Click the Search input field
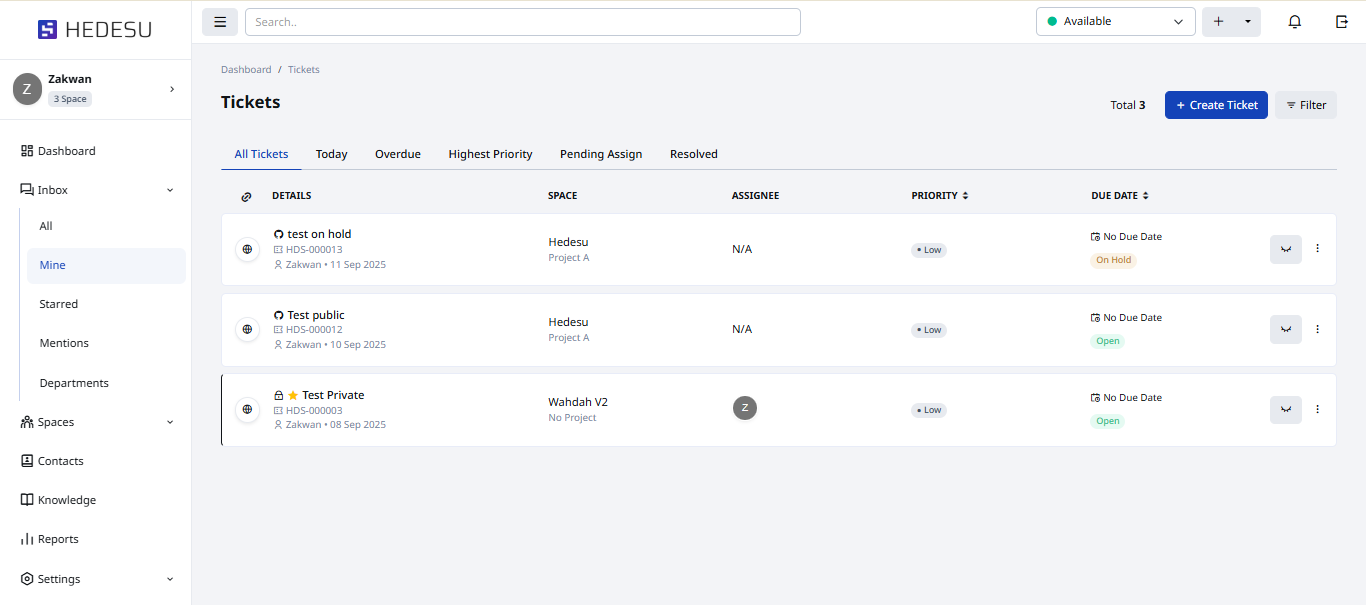The image size is (1366, 605). click(x=522, y=22)
